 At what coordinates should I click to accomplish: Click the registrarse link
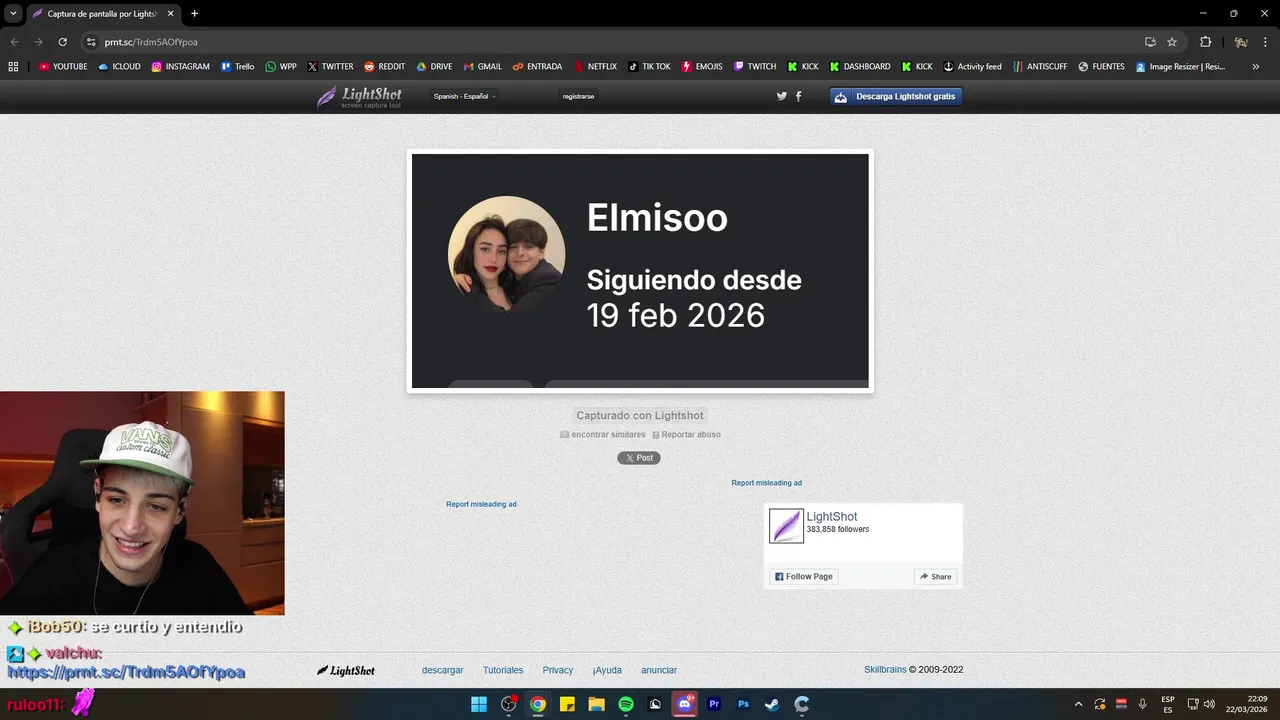click(x=578, y=96)
